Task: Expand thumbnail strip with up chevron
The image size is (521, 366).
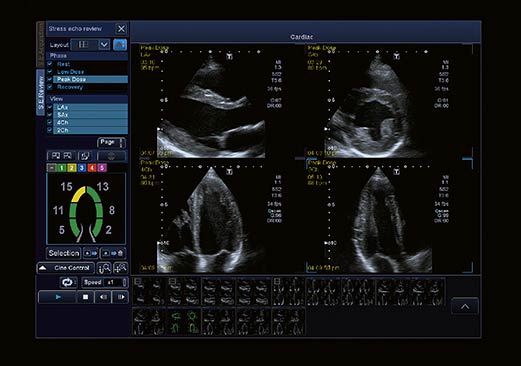Action: pos(465,306)
